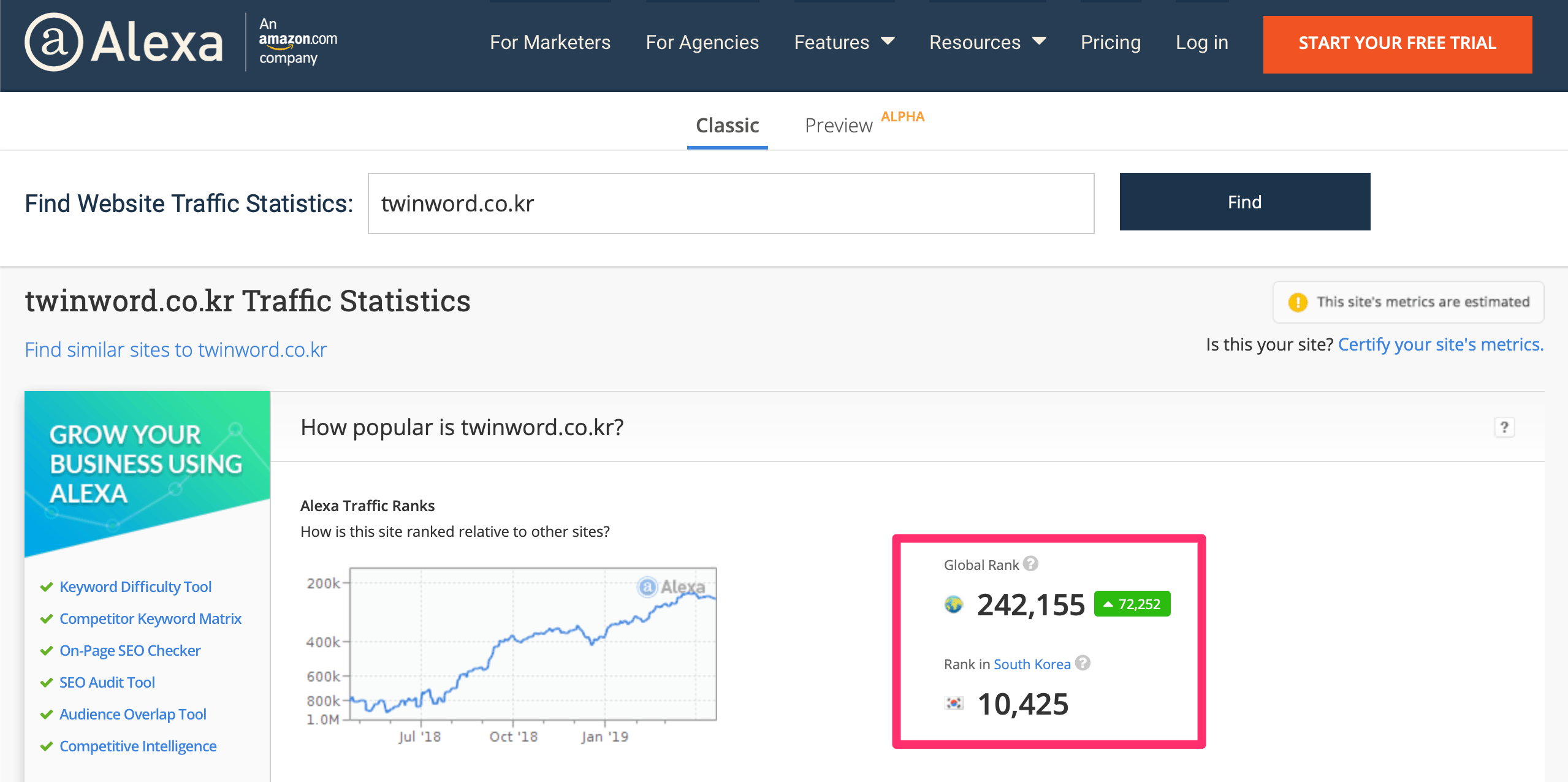Click 'twinword.co.kr Traffic Statistics' heading
Viewport: 1568px width, 782px height.
248,302
